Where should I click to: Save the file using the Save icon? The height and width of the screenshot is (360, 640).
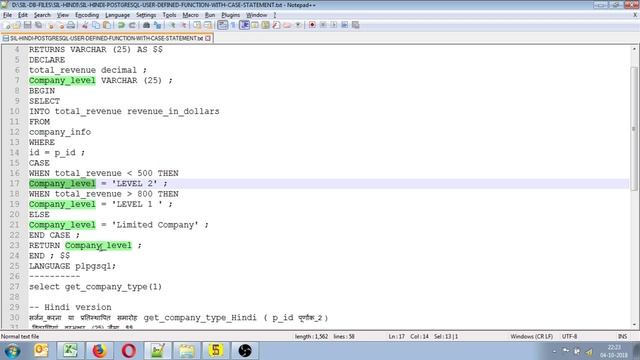pyautogui.click(x=27, y=25)
